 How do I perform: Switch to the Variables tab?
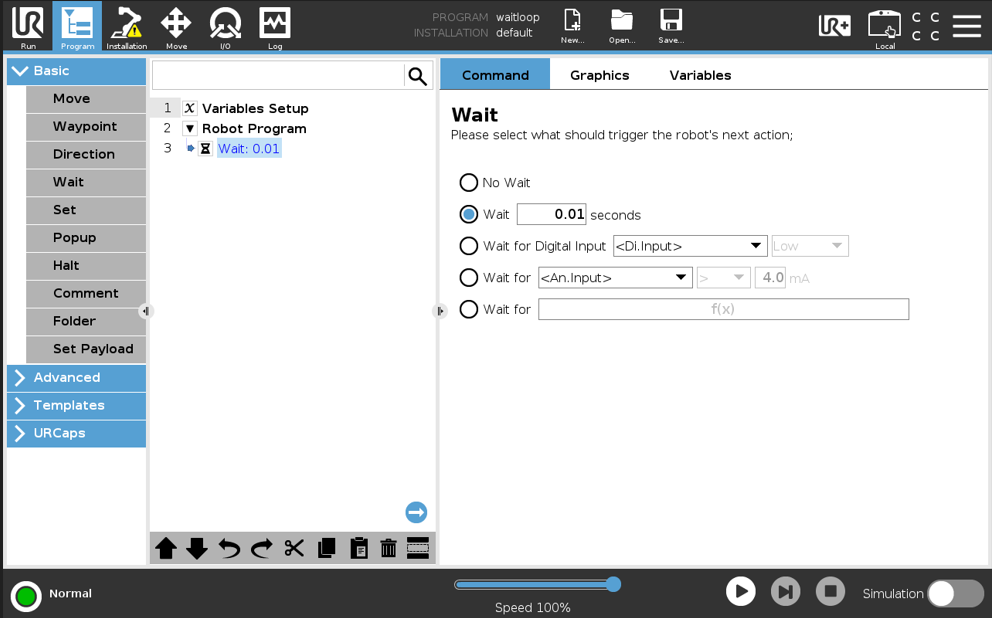700,75
